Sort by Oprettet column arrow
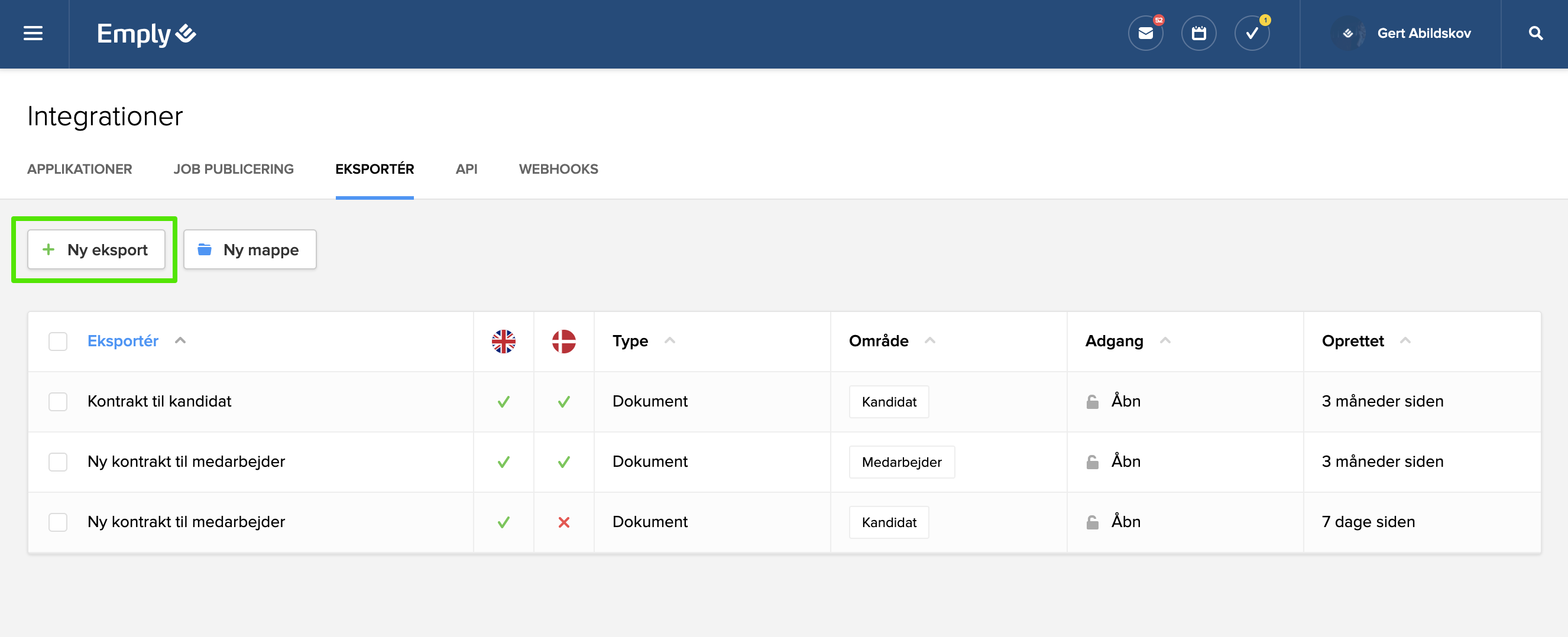 click(1405, 341)
